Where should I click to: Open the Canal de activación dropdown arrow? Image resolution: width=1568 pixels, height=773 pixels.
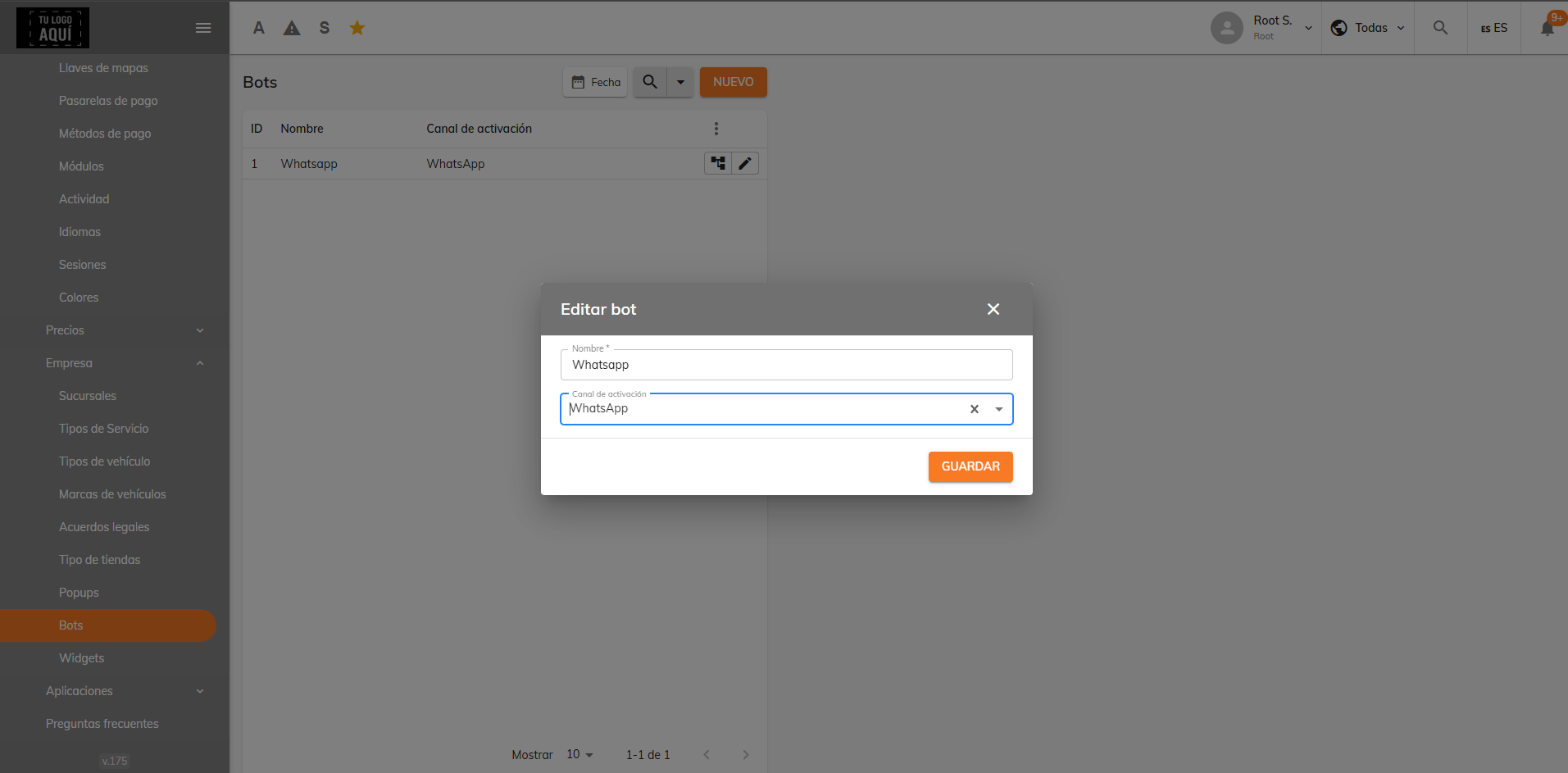click(x=999, y=409)
